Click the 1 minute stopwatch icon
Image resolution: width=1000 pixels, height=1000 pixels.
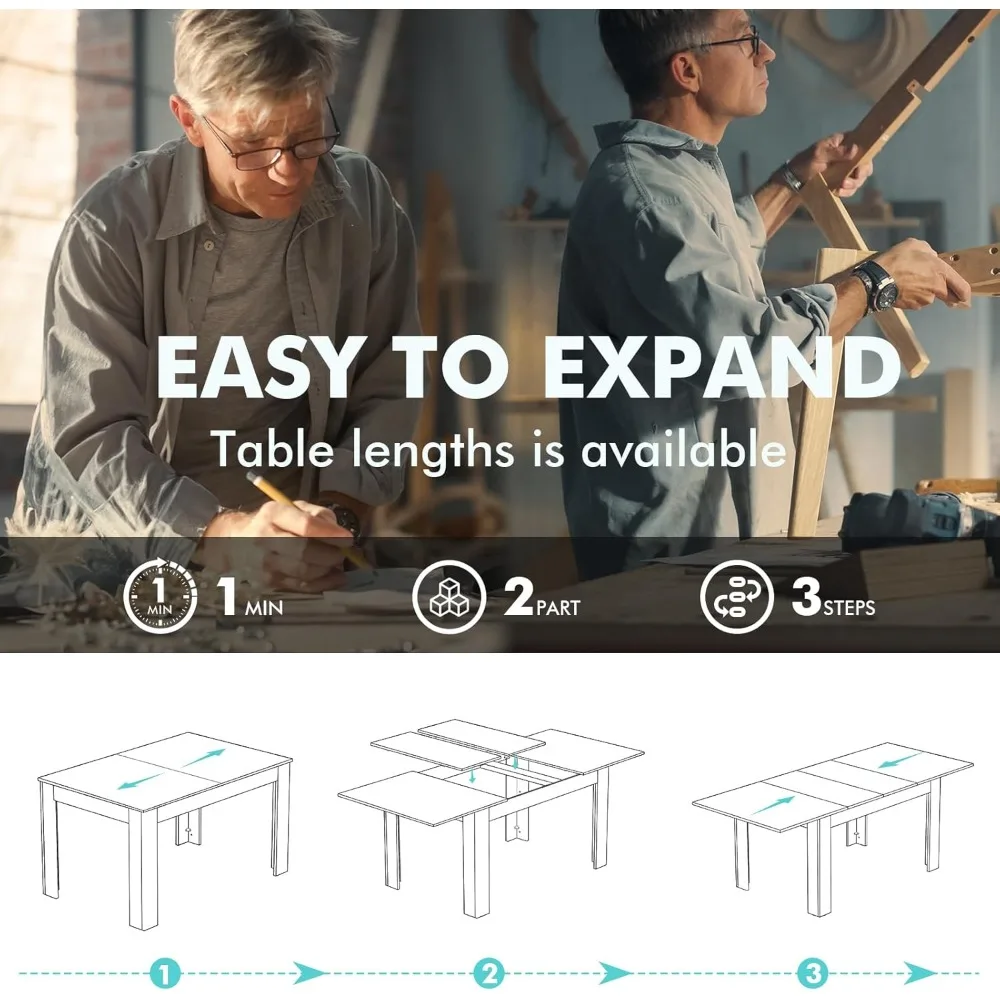(159, 596)
